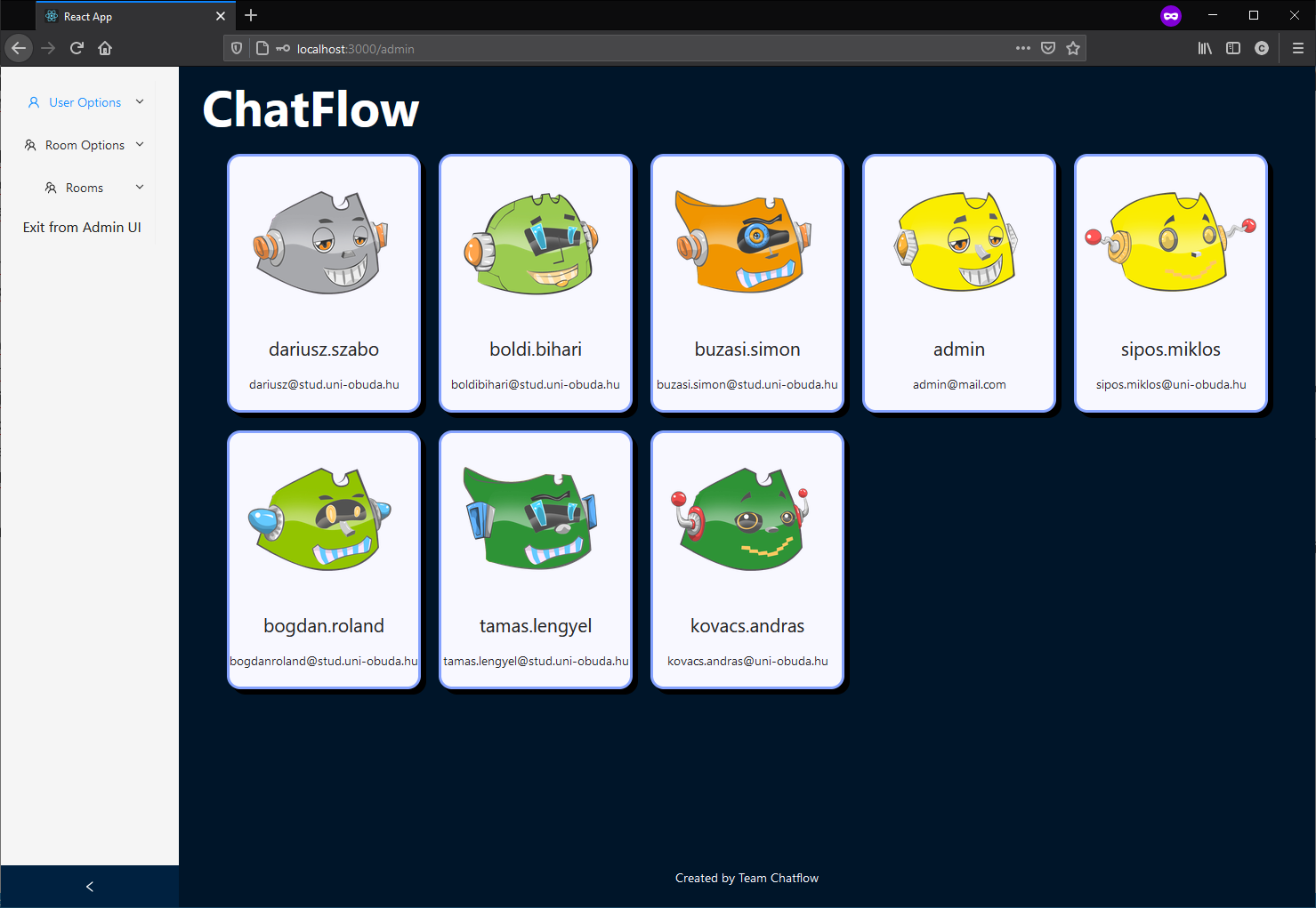Expand User Options chevron arrow

pos(140,101)
